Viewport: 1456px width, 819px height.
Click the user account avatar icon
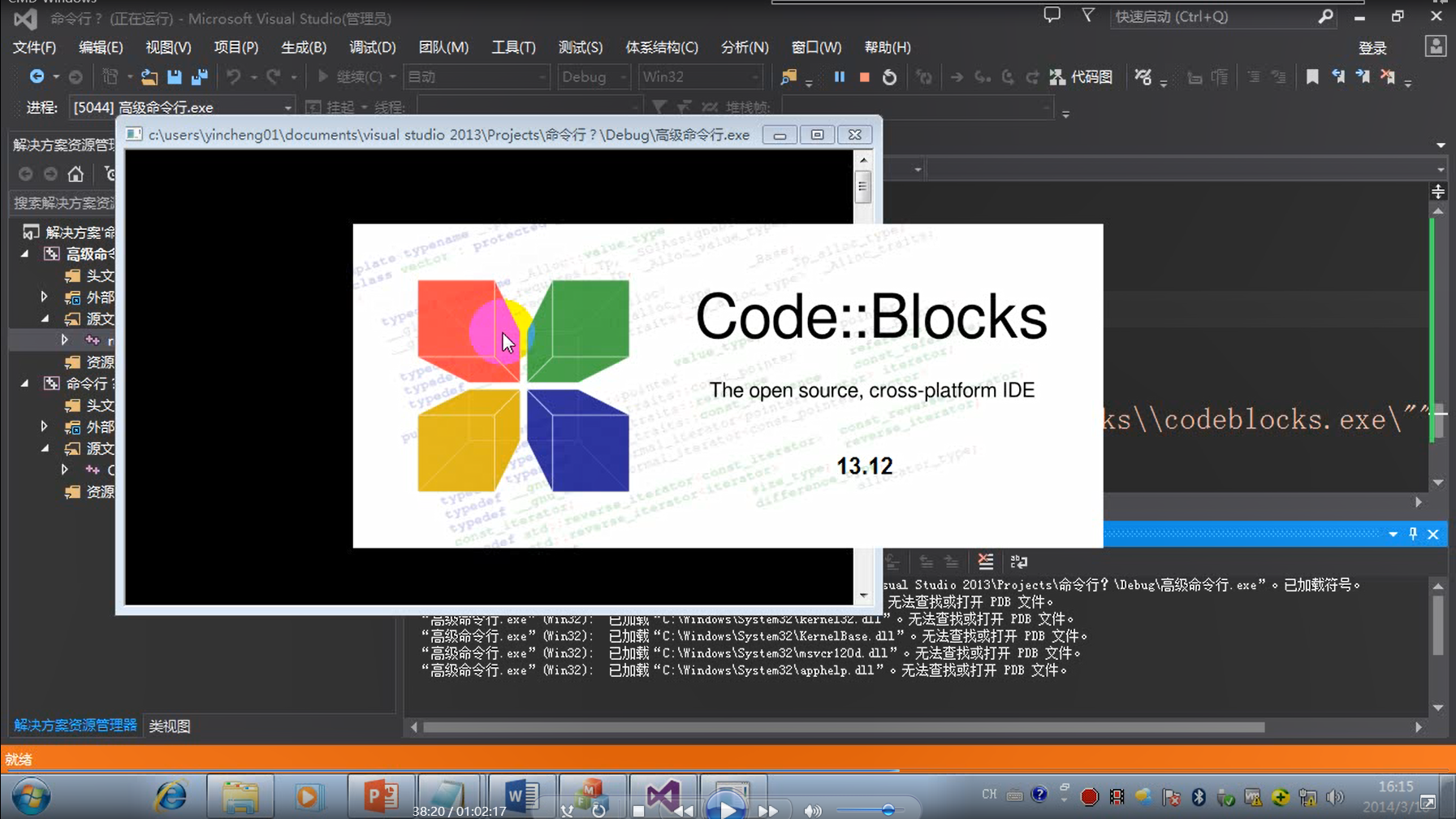[1436, 46]
